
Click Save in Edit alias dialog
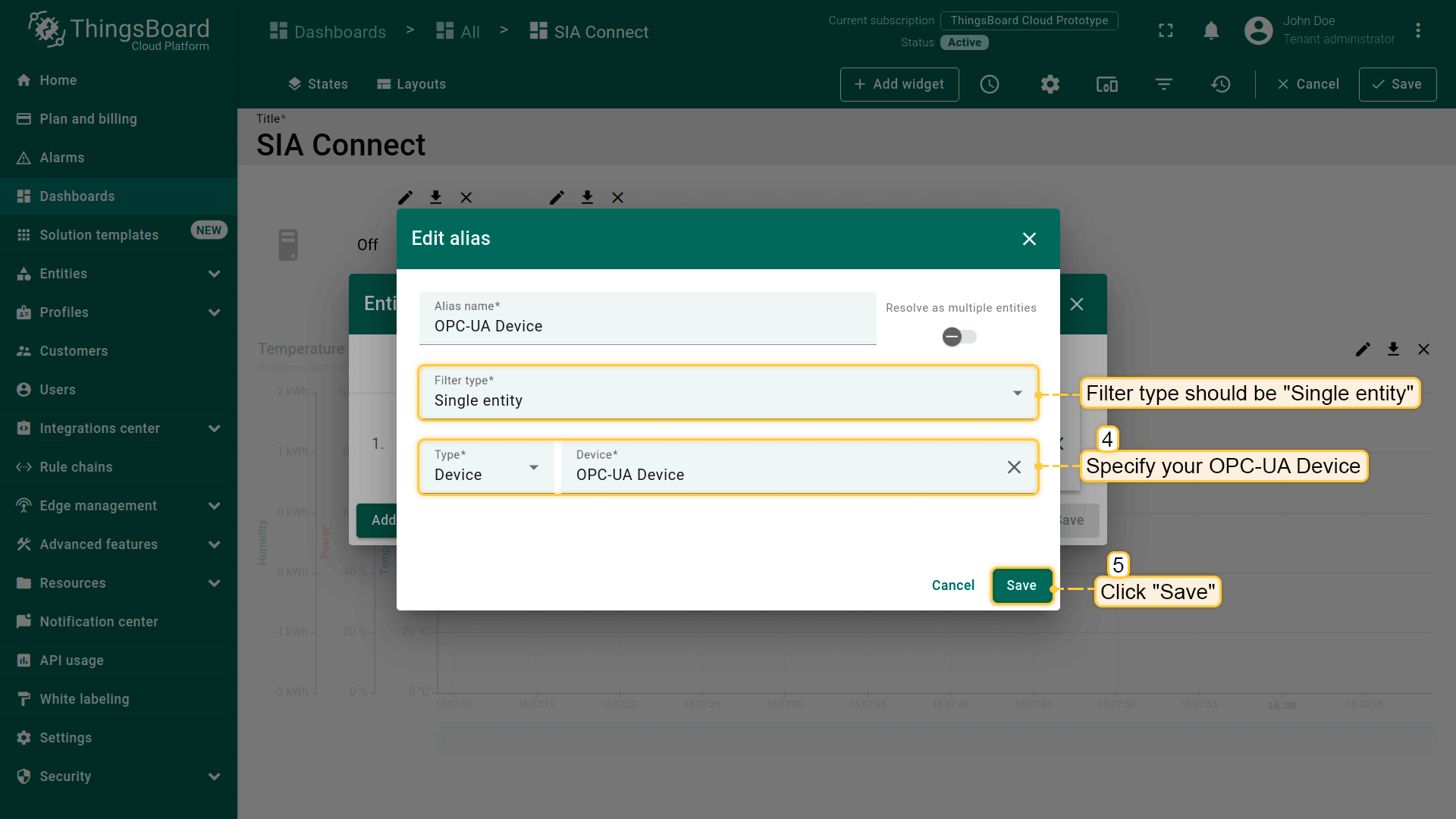coord(1021,585)
